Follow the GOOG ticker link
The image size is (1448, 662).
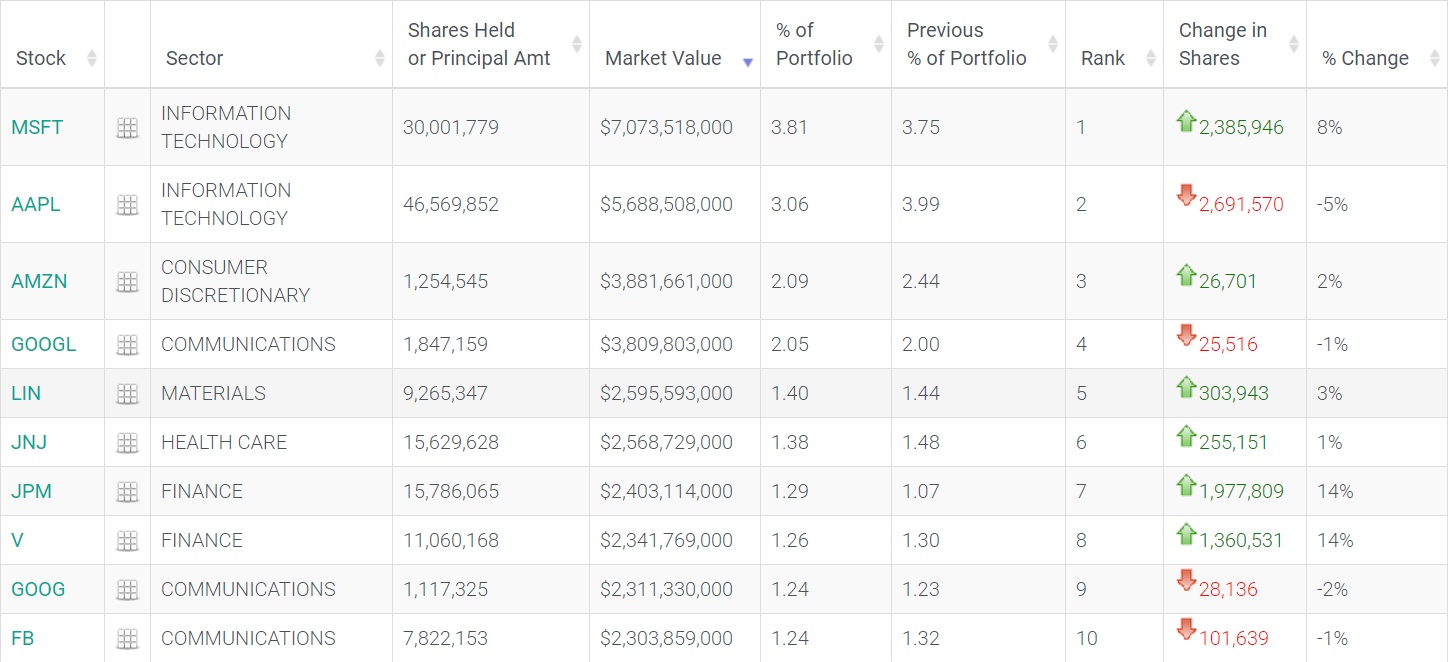[x=38, y=590]
